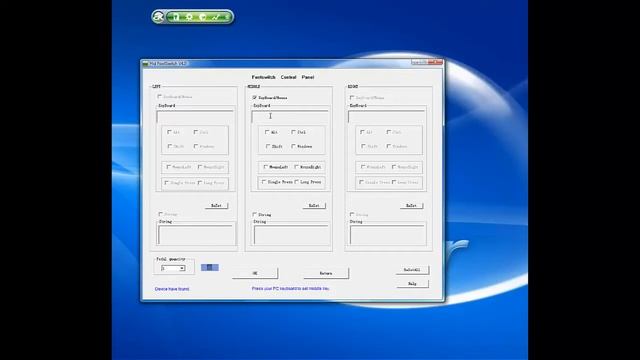Click the Return button
Viewport: 640px width, 360px height.
pos(326,273)
